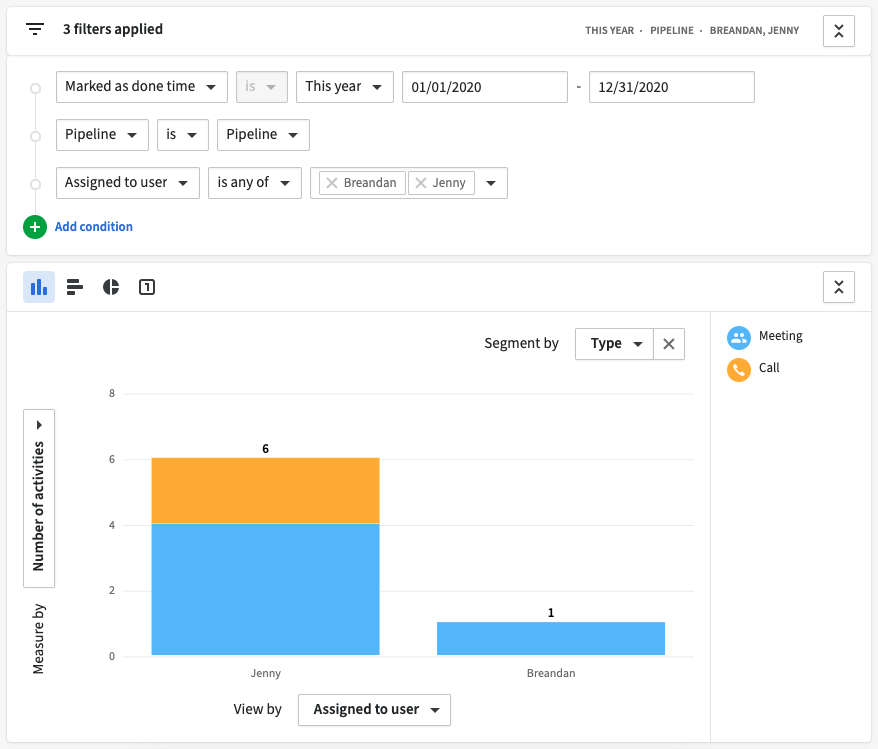Select column chart view
The height and width of the screenshot is (749, 878).
coord(39,287)
